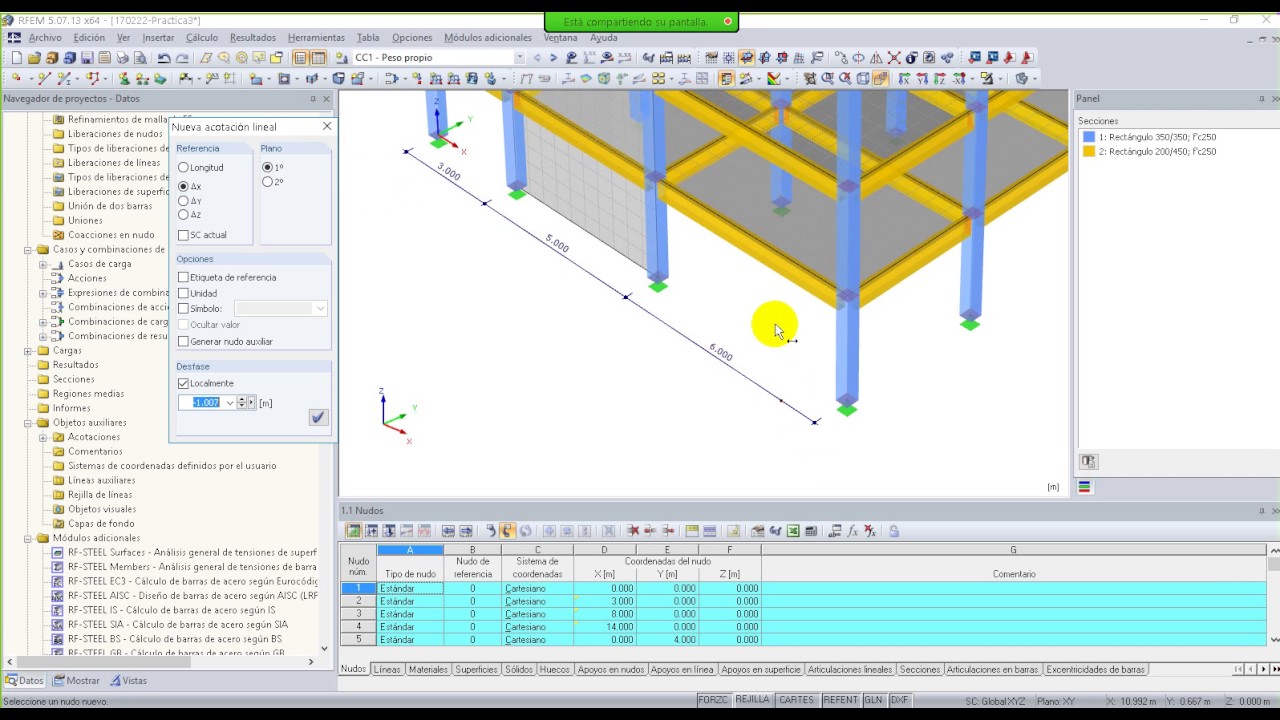Expand the Acotaciones tree node
The image size is (1280, 720).
tap(43, 437)
